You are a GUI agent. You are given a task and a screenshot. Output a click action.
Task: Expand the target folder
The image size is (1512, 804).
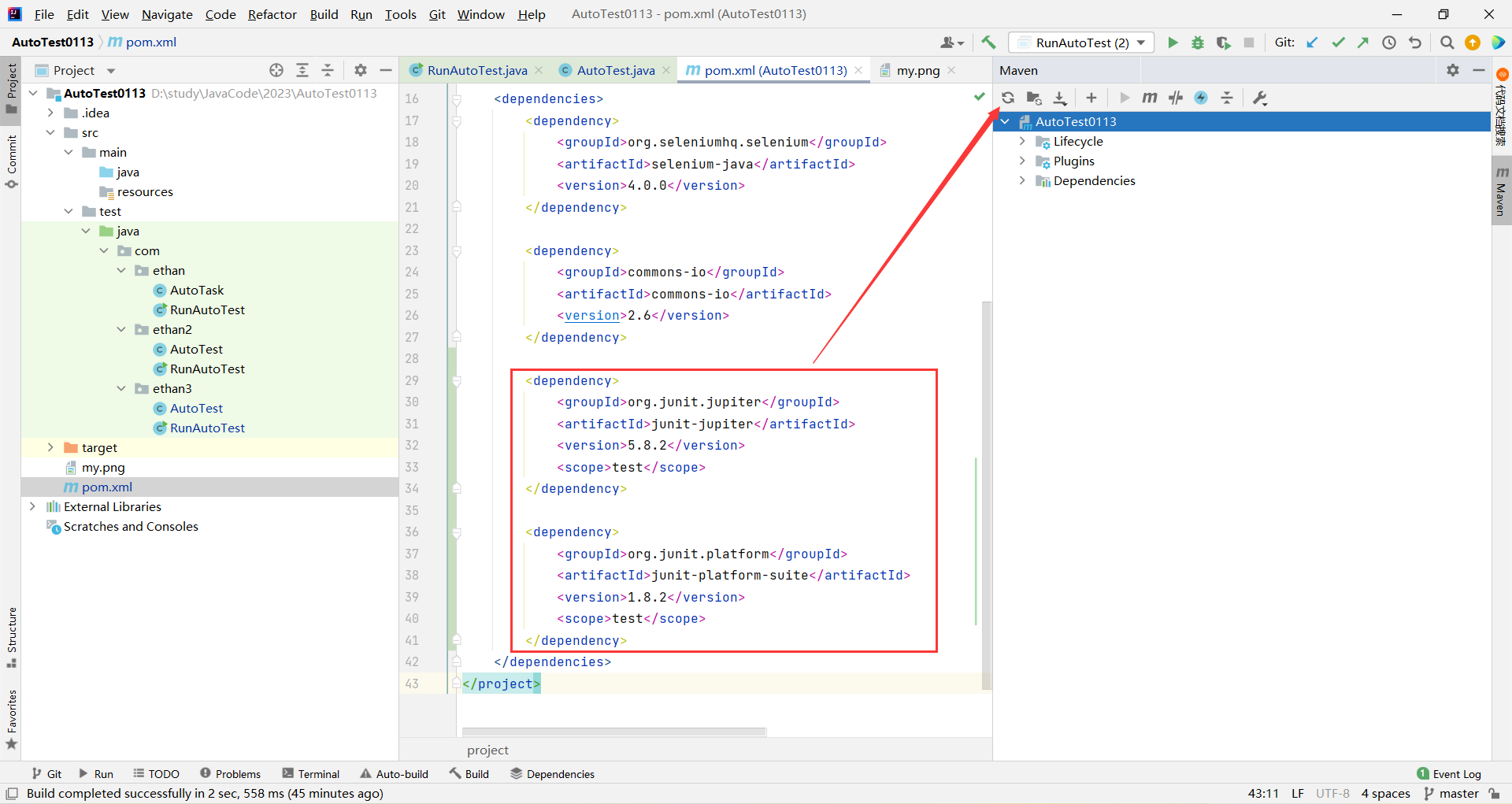[50, 447]
